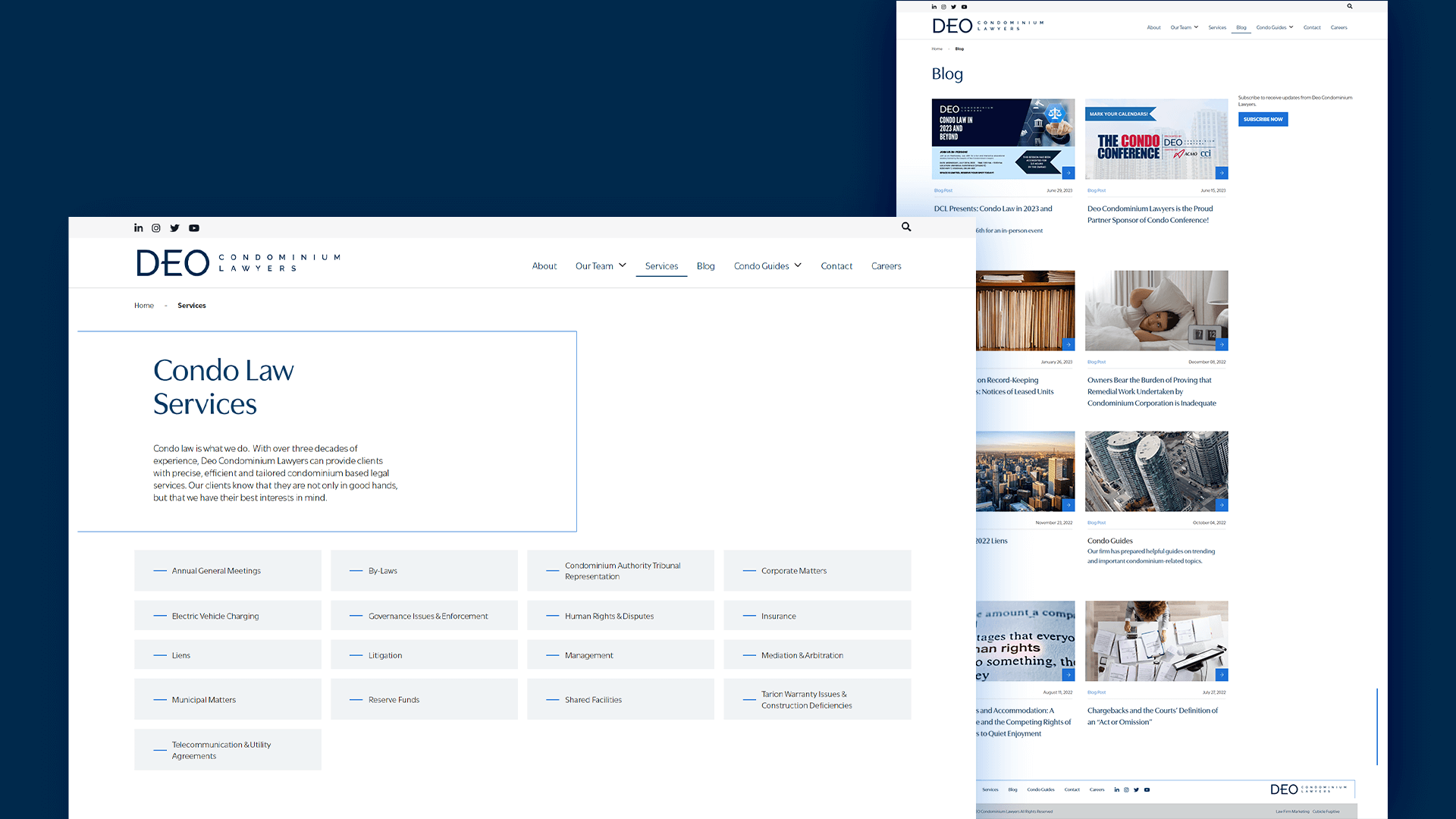Click the blue arrow on the Condo Guides post
This screenshot has width=1456, height=819.
pyautogui.click(x=1222, y=504)
